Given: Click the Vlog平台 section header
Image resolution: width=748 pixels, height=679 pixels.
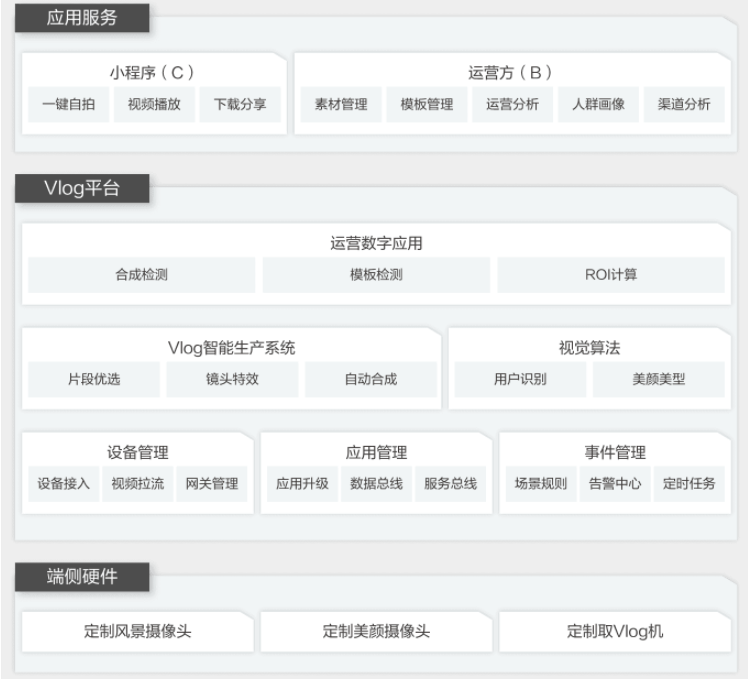Looking at the screenshot, I should pos(82,188).
